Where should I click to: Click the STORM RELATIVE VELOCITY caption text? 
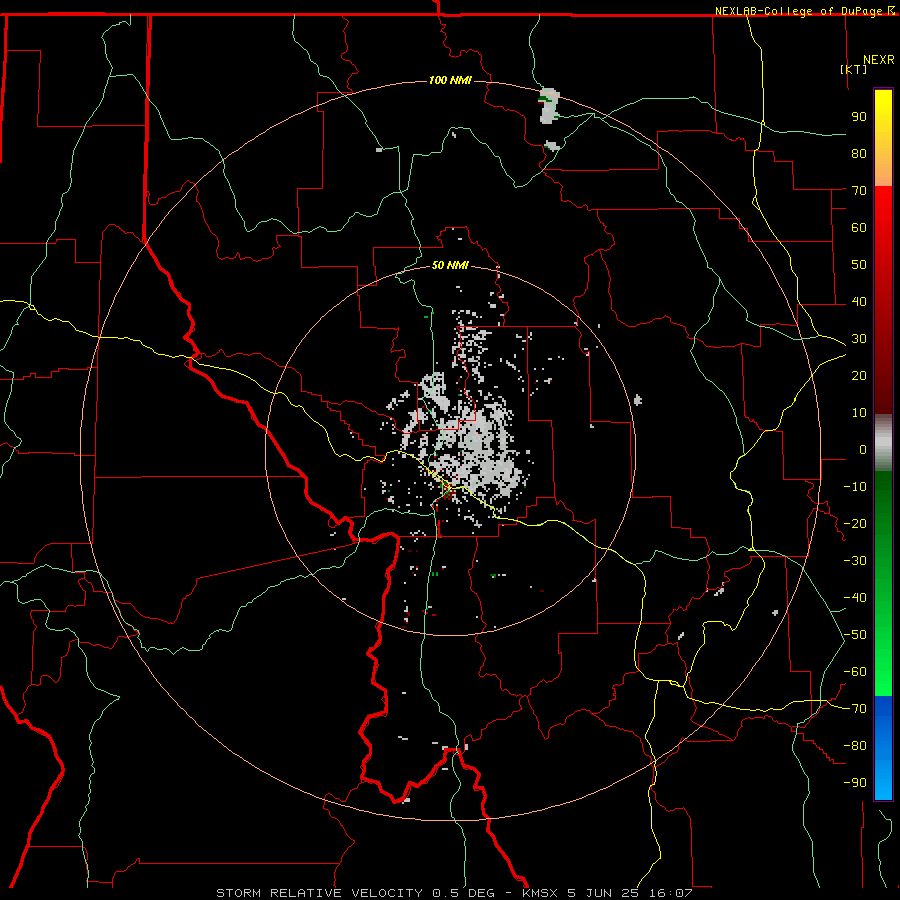coord(319,893)
